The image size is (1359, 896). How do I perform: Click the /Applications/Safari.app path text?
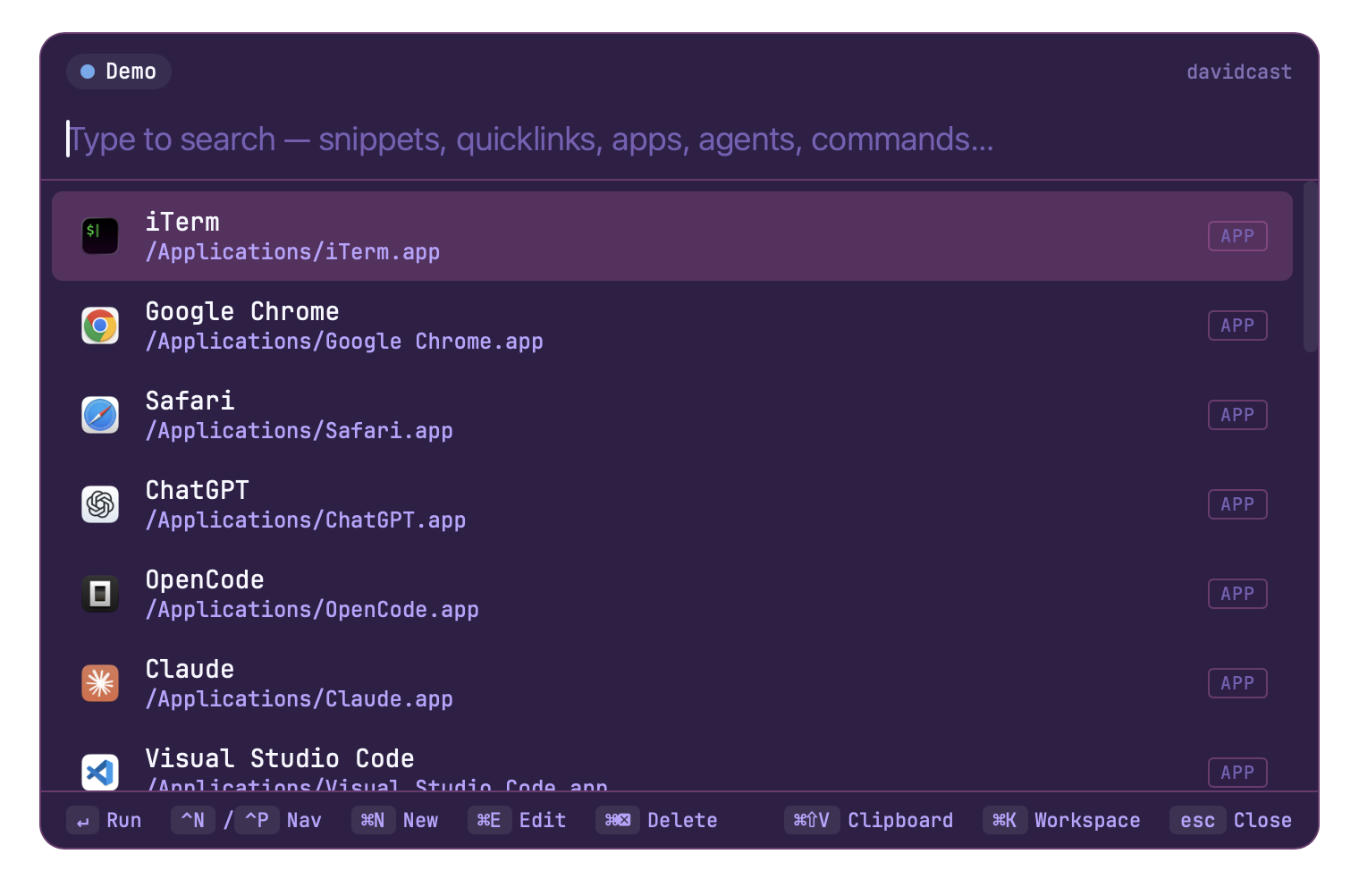click(x=300, y=431)
